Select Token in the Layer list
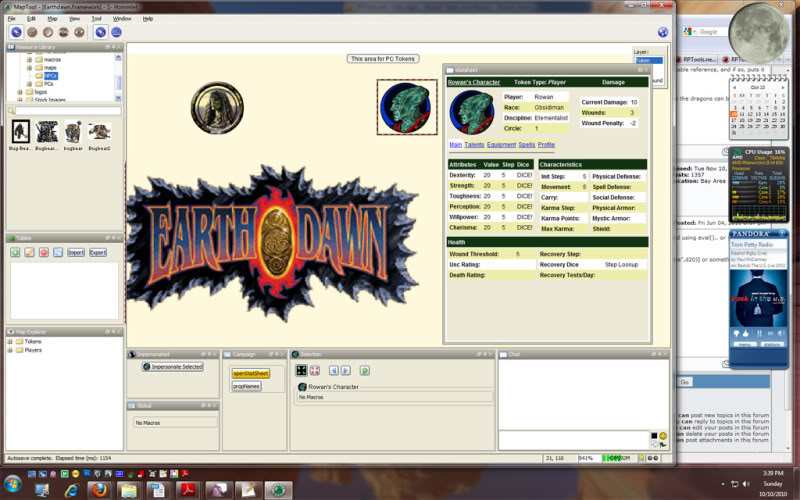The width and height of the screenshot is (800, 500). 649,61
